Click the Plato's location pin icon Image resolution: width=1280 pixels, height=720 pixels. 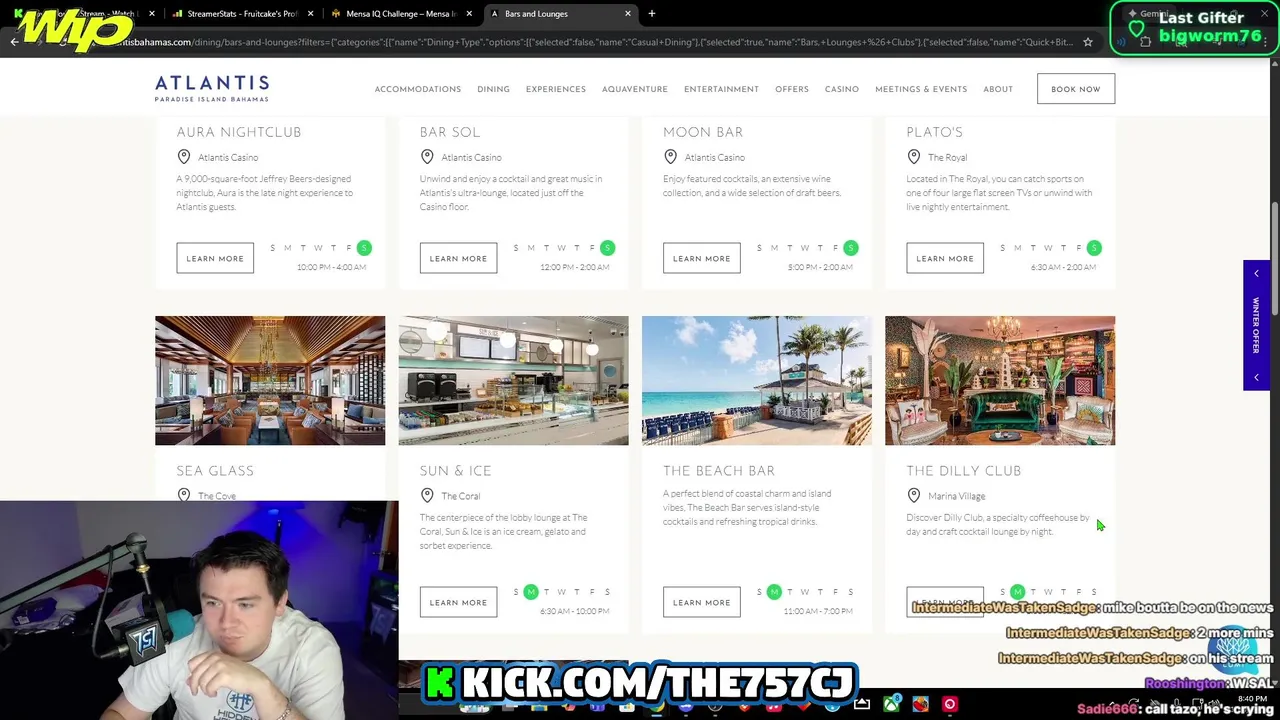(x=914, y=157)
